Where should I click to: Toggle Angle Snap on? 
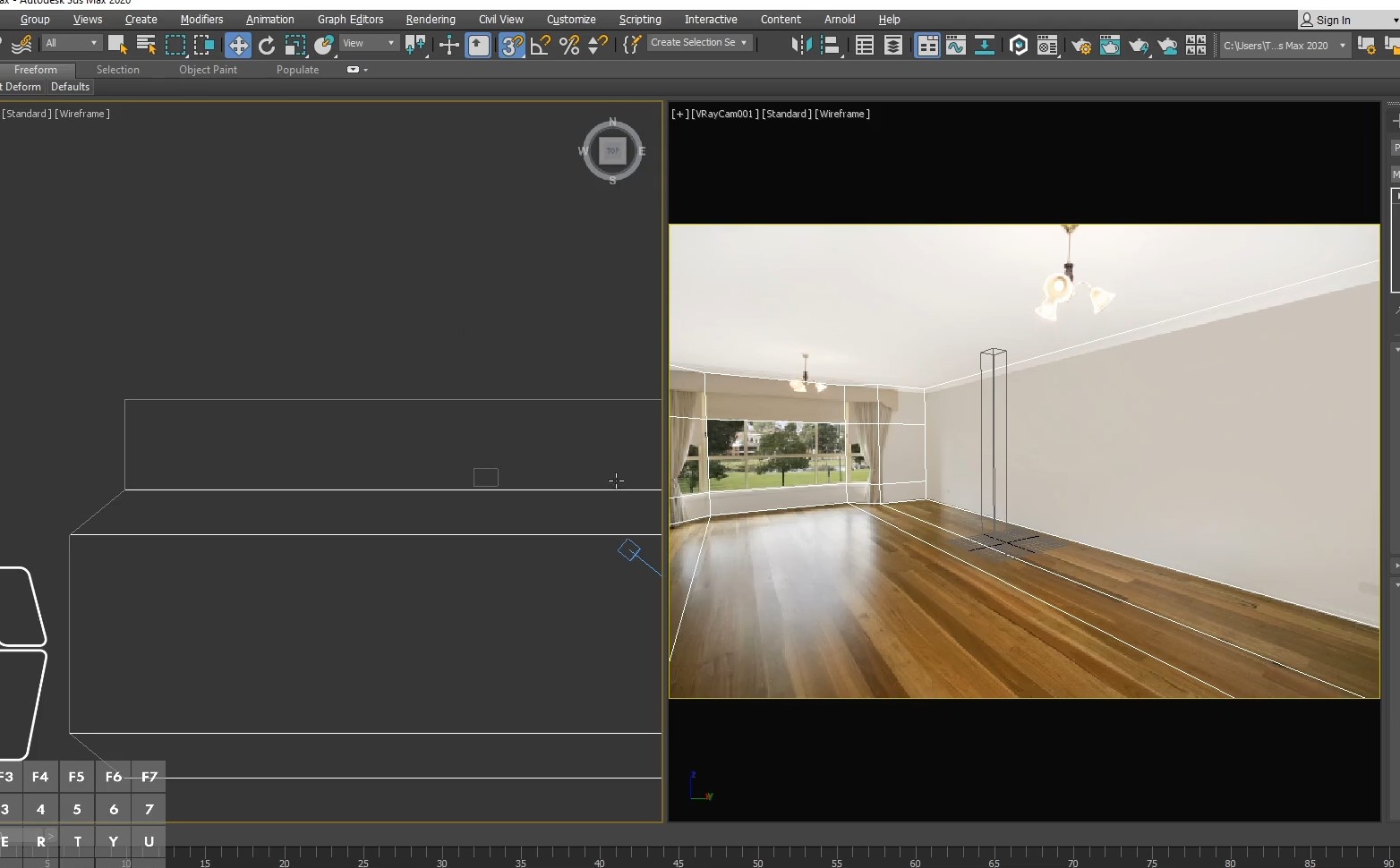tap(540, 44)
